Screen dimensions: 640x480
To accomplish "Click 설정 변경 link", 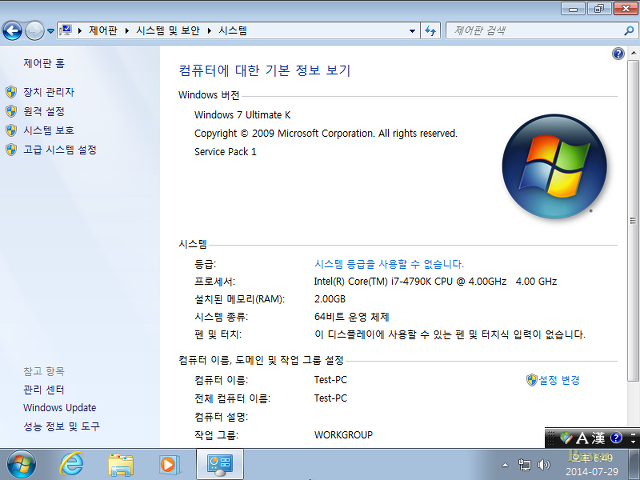I will (x=559, y=380).
